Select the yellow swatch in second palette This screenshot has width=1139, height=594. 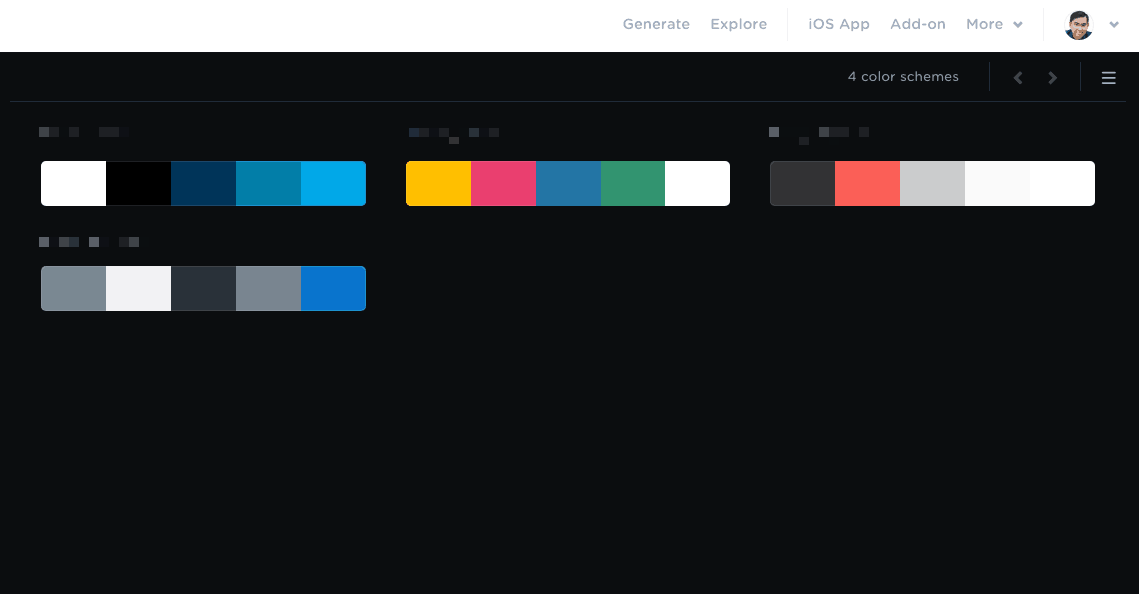[439, 184]
